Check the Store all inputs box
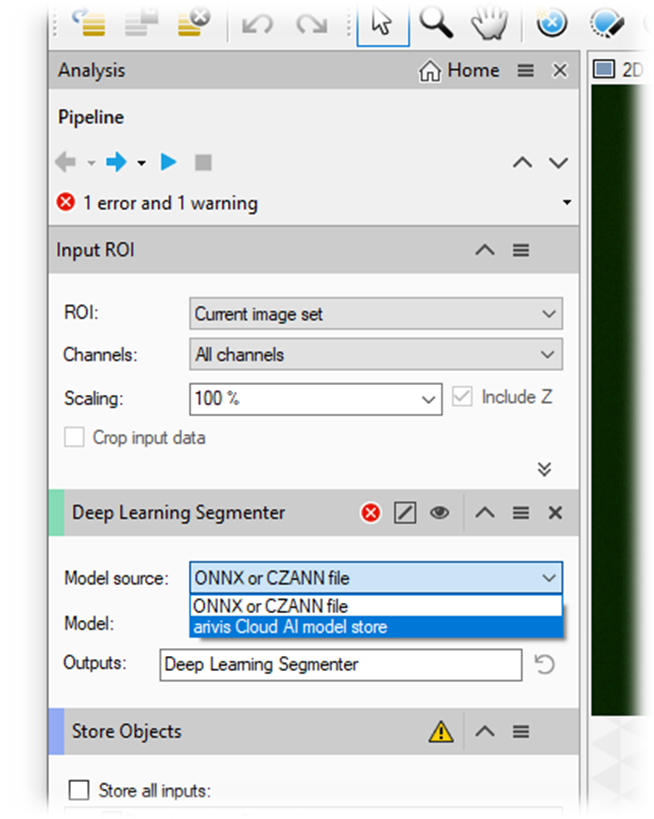This screenshot has width=654, height=819. click(x=79, y=790)
